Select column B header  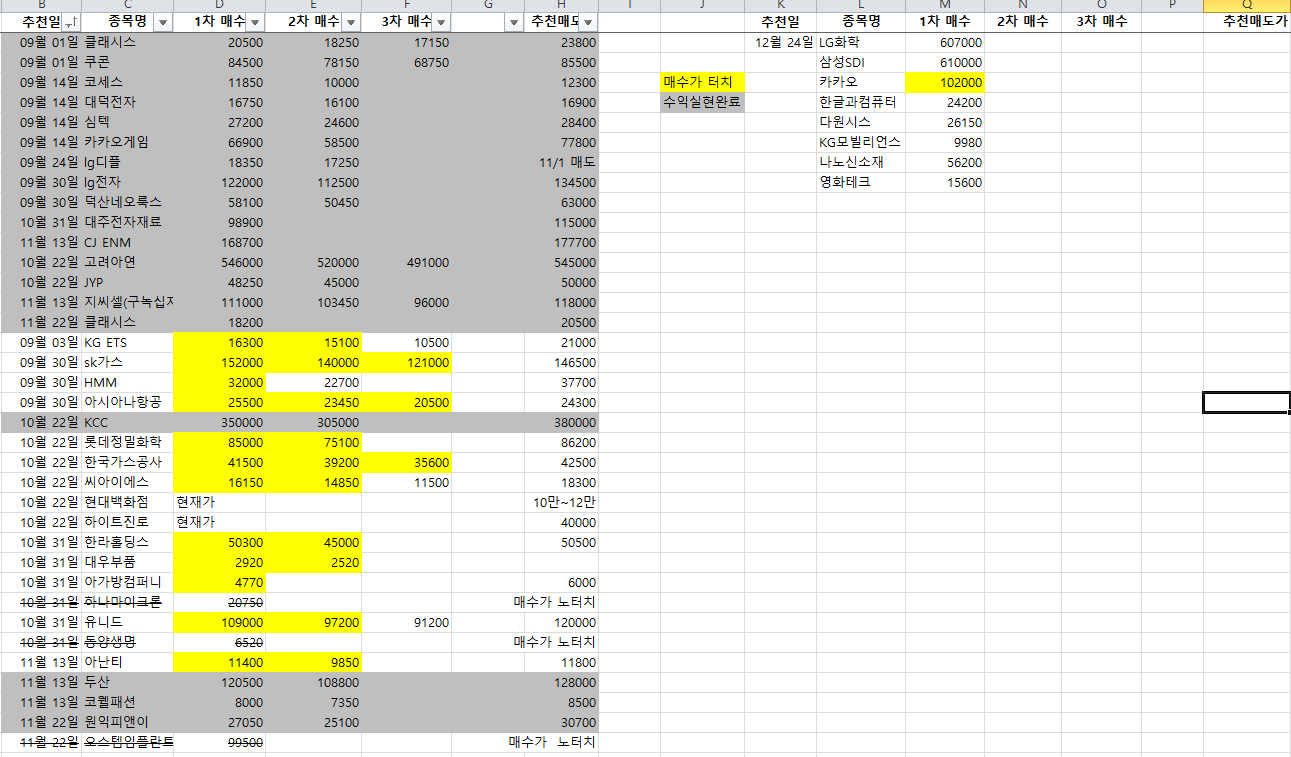[x=41, y=5]
